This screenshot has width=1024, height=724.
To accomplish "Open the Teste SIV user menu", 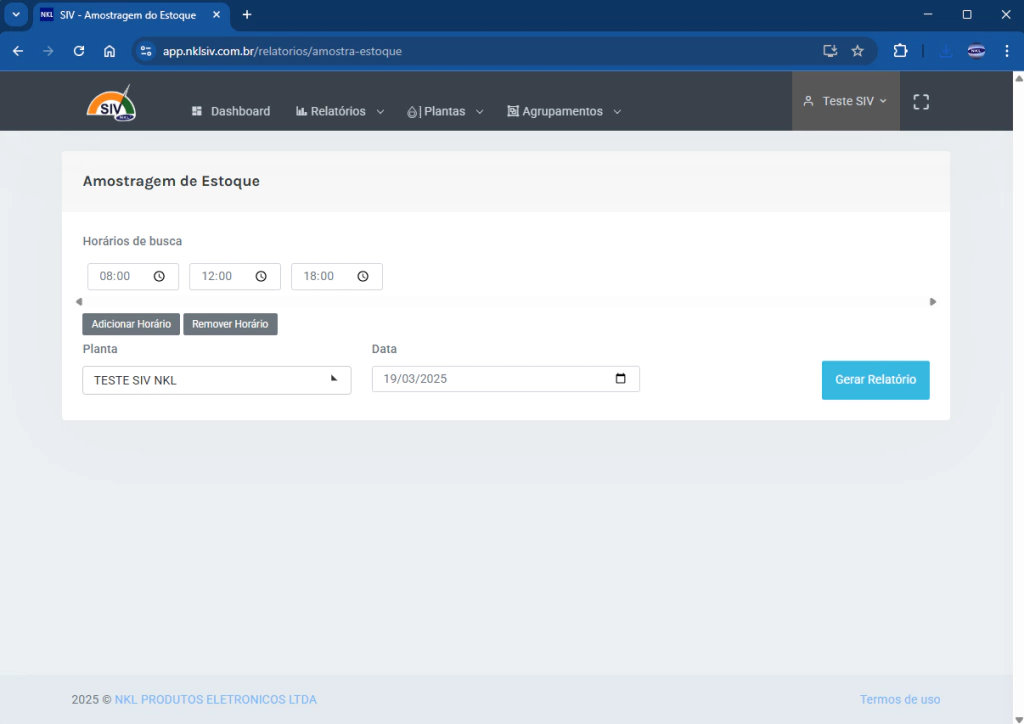I will [846, 101].
